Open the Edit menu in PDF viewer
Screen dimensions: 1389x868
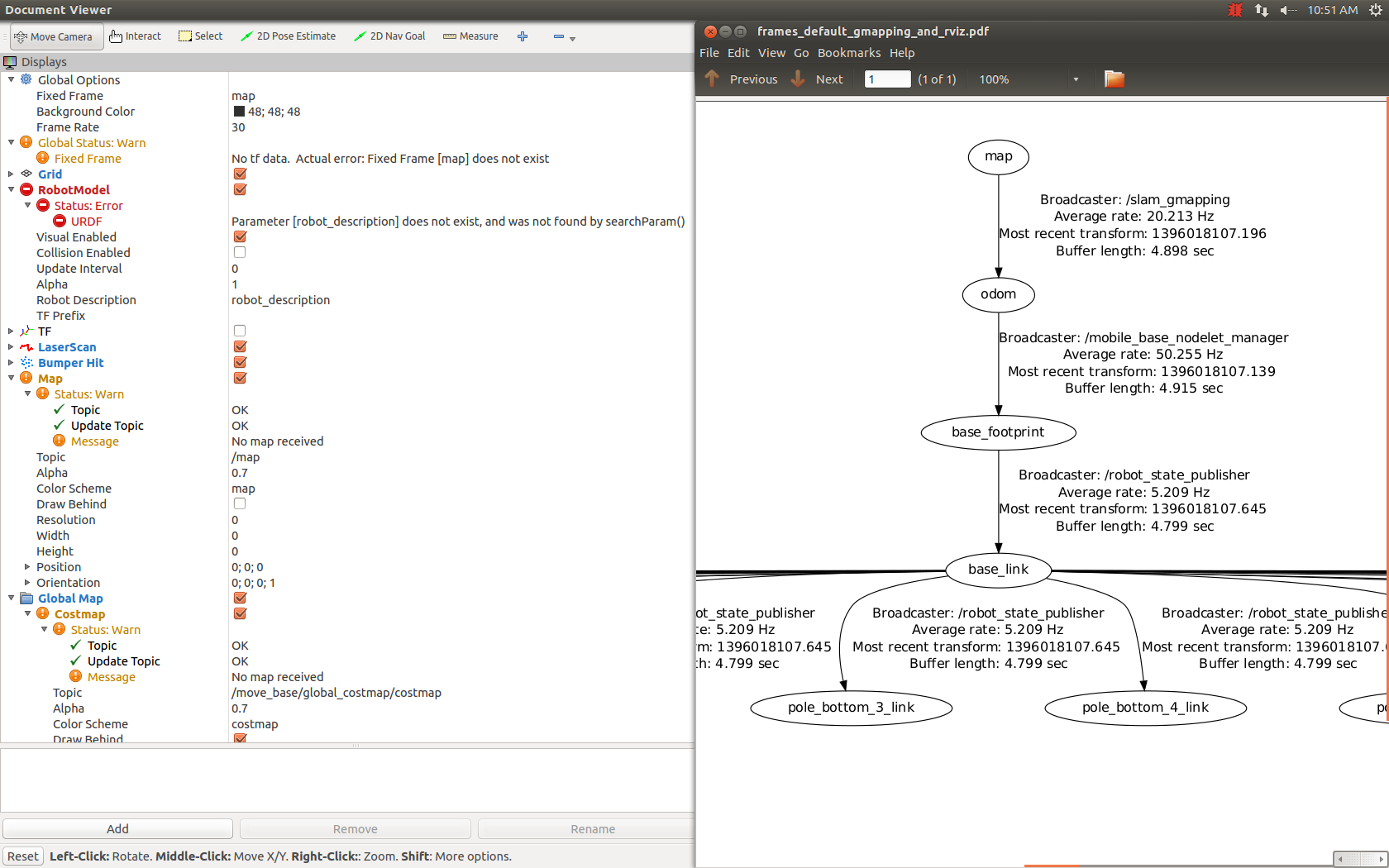click(738, 53)
